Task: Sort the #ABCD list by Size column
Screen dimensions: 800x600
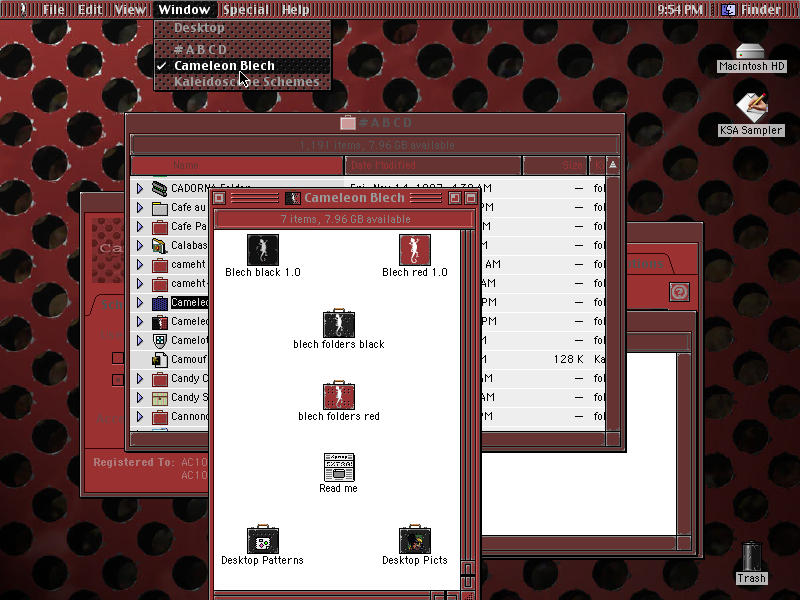Action: point(555,165)
